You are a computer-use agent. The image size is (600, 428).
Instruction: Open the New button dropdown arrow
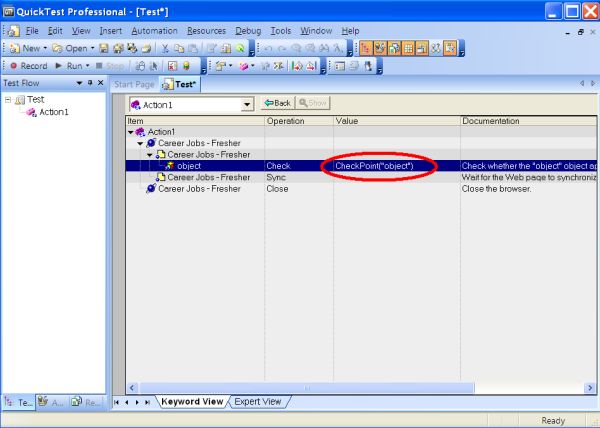[x=45, y=48]
